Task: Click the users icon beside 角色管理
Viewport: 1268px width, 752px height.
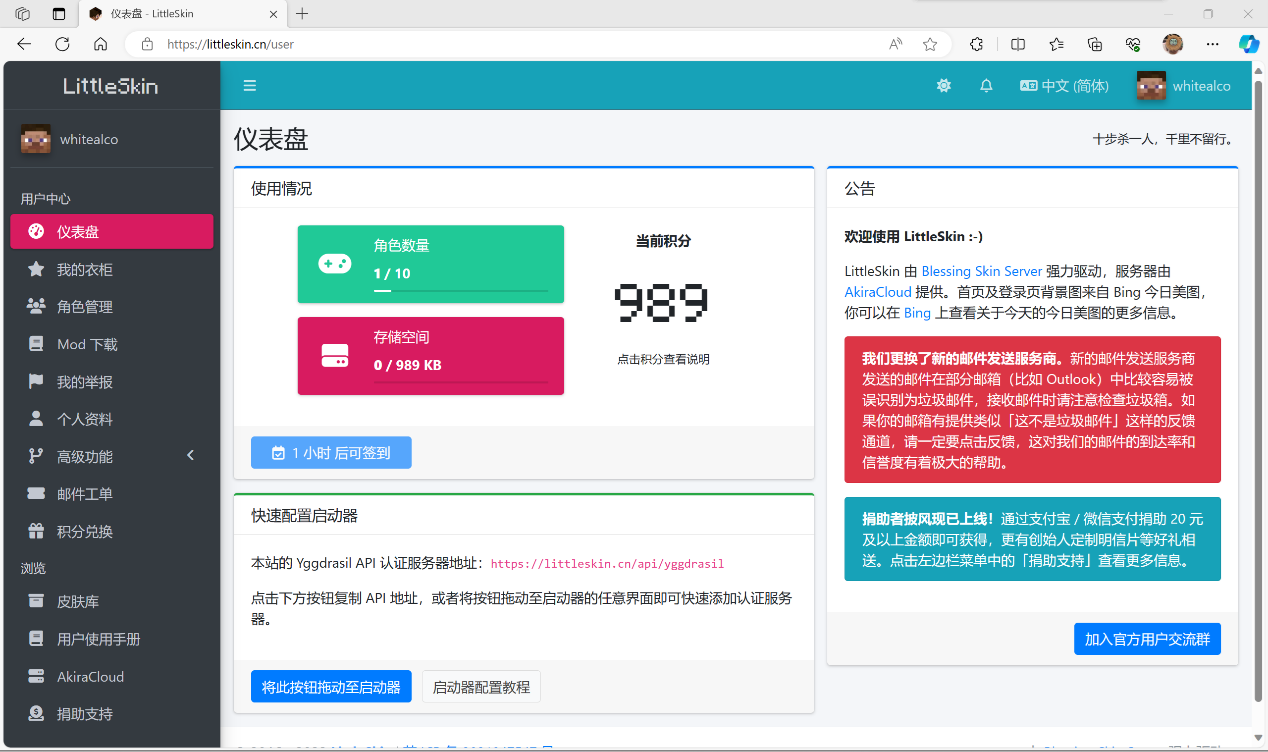Action: click(x=36, y=306)
